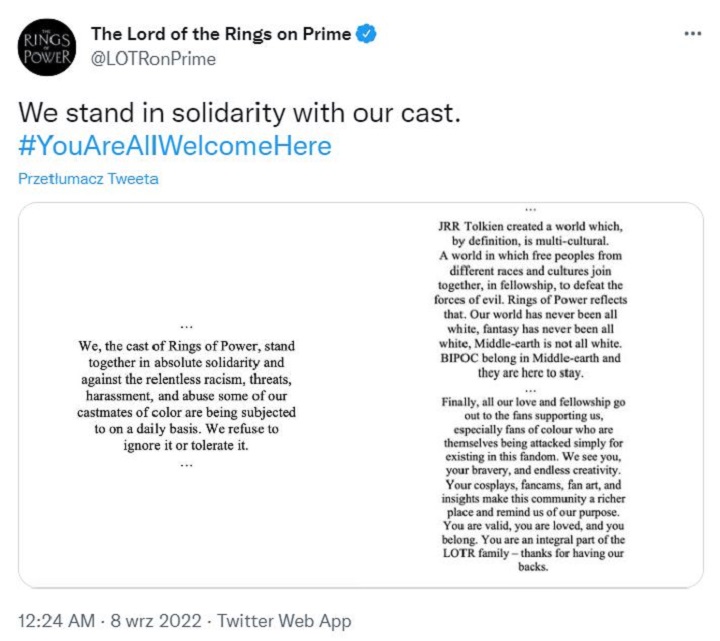Open the tweet's three-dot more menu
Viewport: 720px width, 641px height.
pyautogui.click(x=692, y=34)
